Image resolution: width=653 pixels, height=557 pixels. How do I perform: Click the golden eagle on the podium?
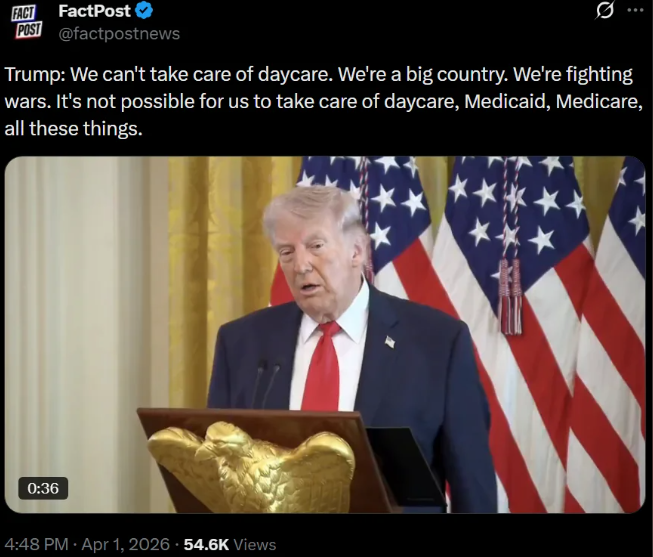coord(251,466)
